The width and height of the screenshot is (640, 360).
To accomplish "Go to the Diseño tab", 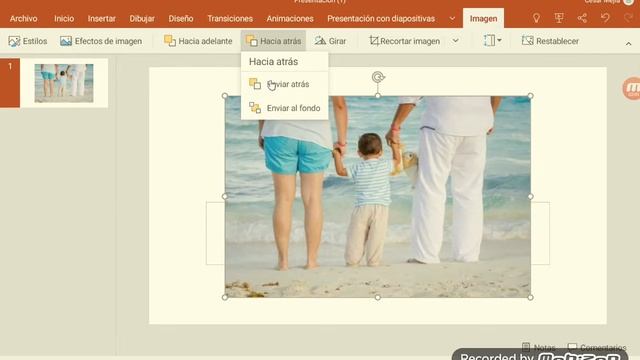I will tap(181, 18).
